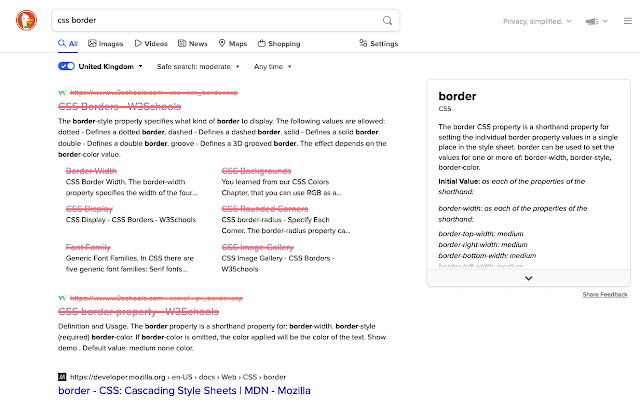Click the W3Schools favicon of first result

pyautogui.click(x=62, y=93)
